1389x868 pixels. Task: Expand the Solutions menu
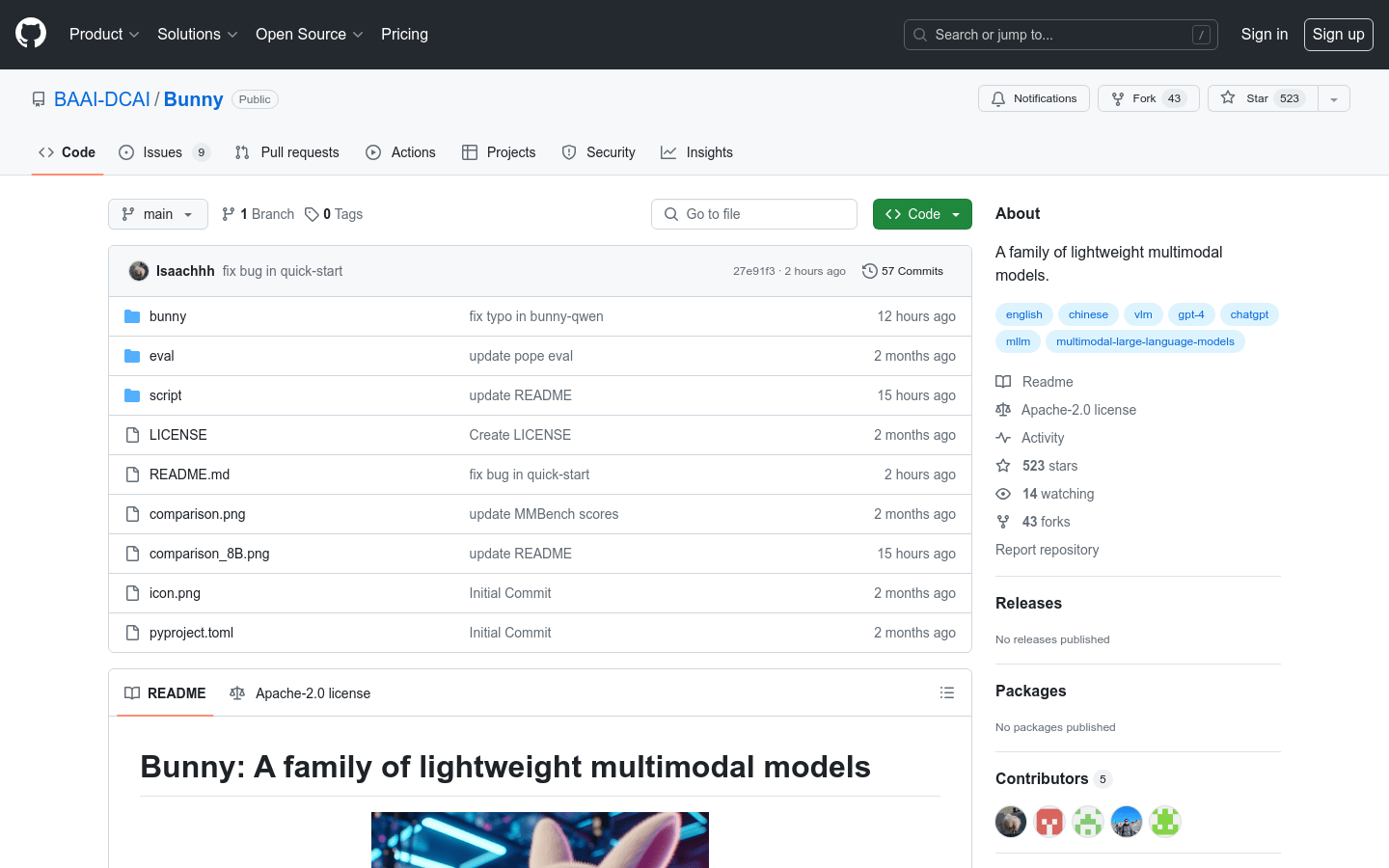coord(198,34)
